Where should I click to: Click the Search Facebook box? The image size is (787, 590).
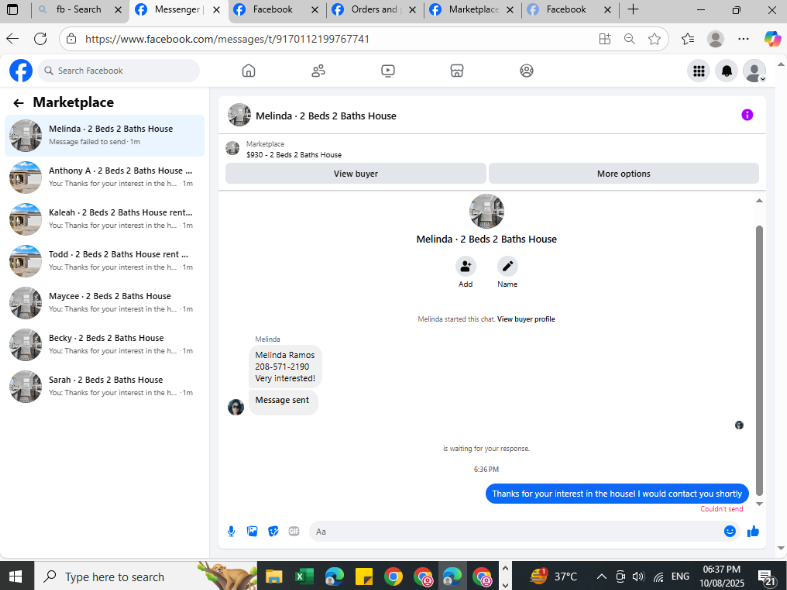[118, 71]
